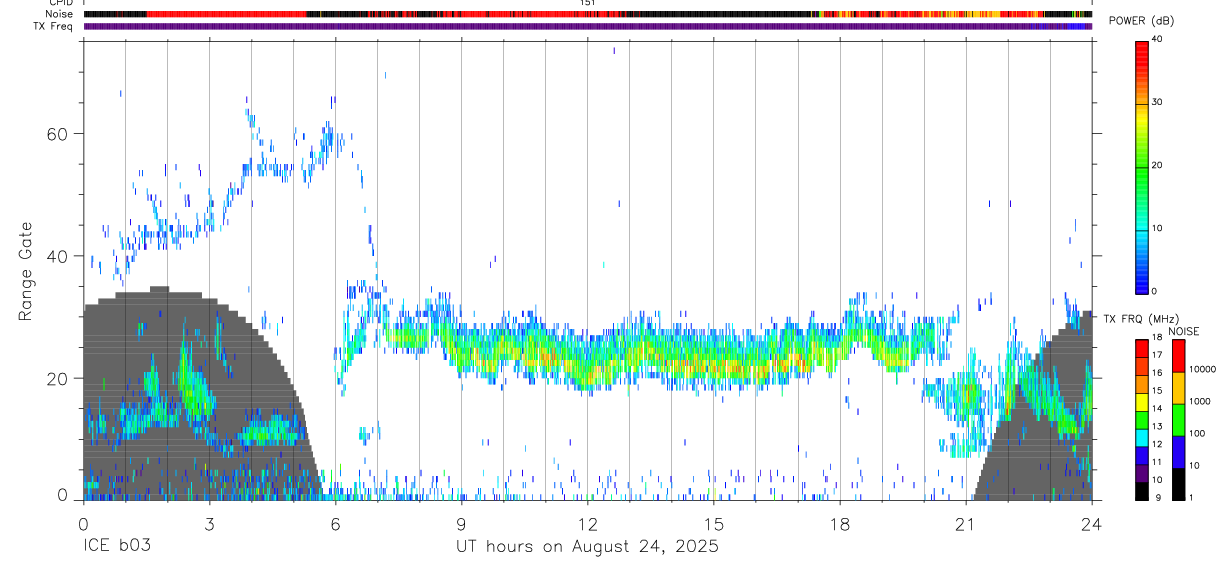Click the TX Freq row label above the plot
Viewport: 1228px width, 567px height.
click(x=55, y=26)
